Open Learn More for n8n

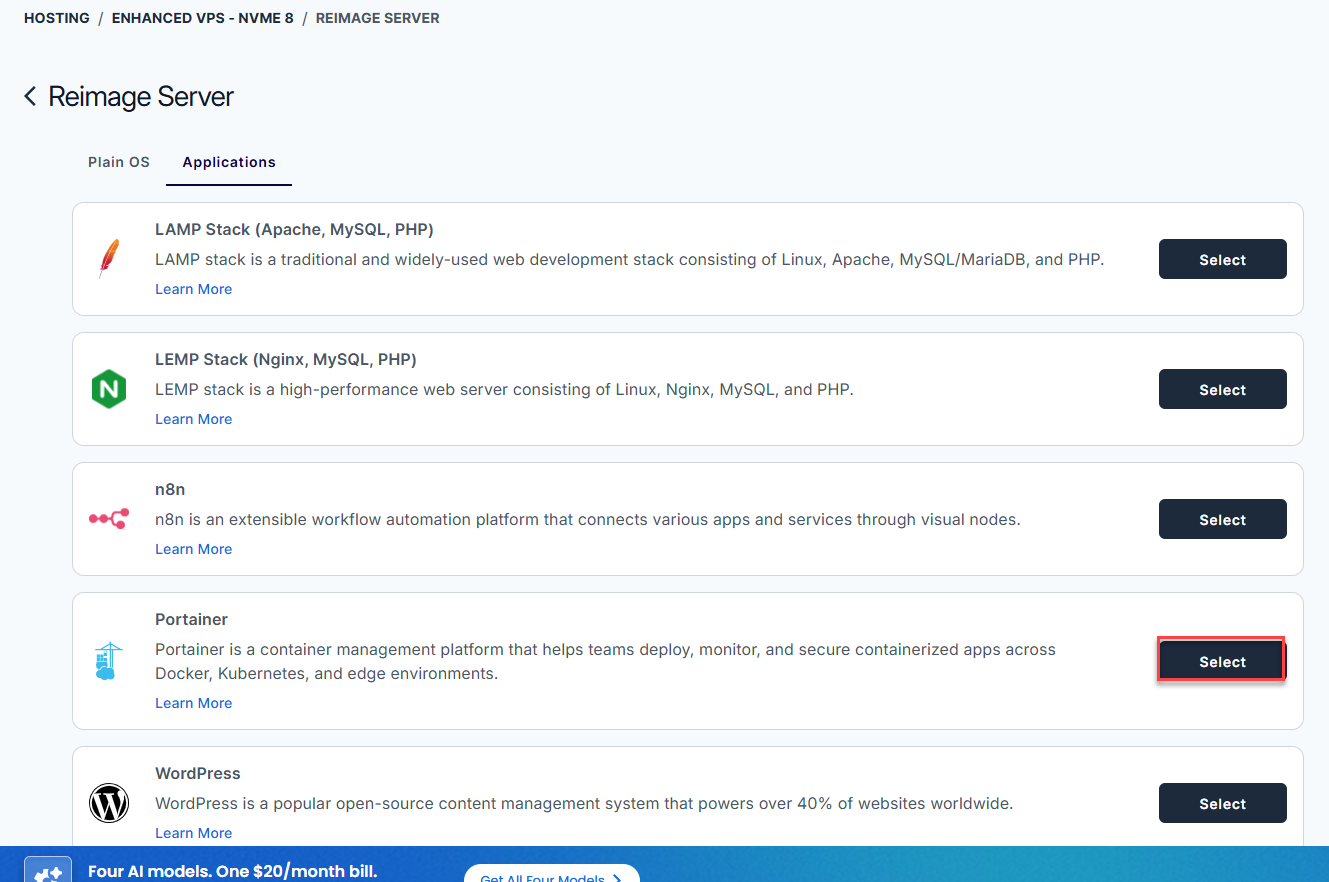tap(194, 549)
